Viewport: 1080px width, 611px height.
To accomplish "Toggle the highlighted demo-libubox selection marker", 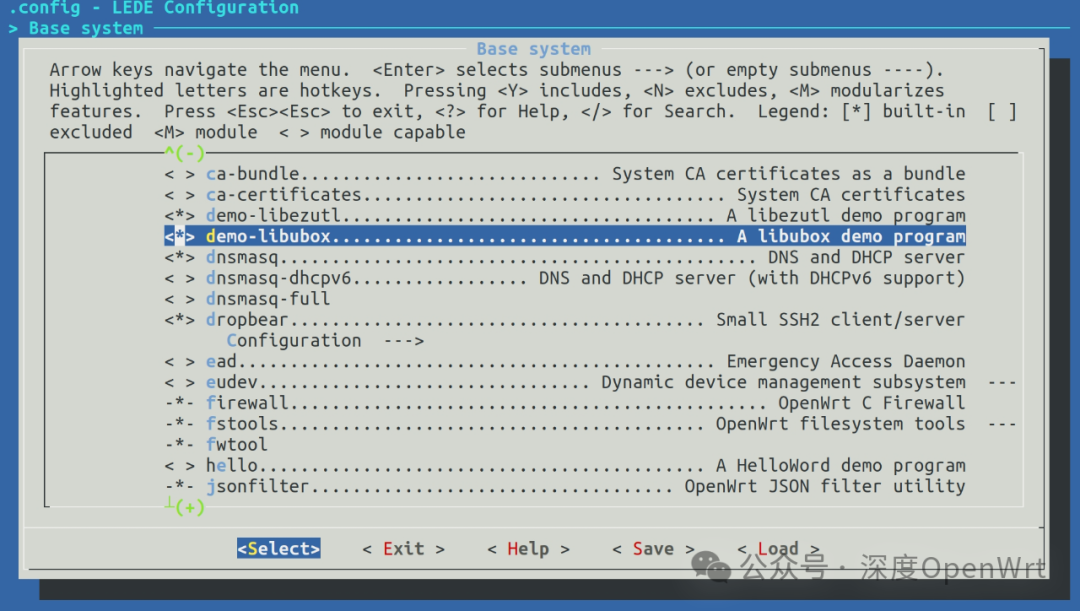I will pyautogui.click(x=178, y=236).
